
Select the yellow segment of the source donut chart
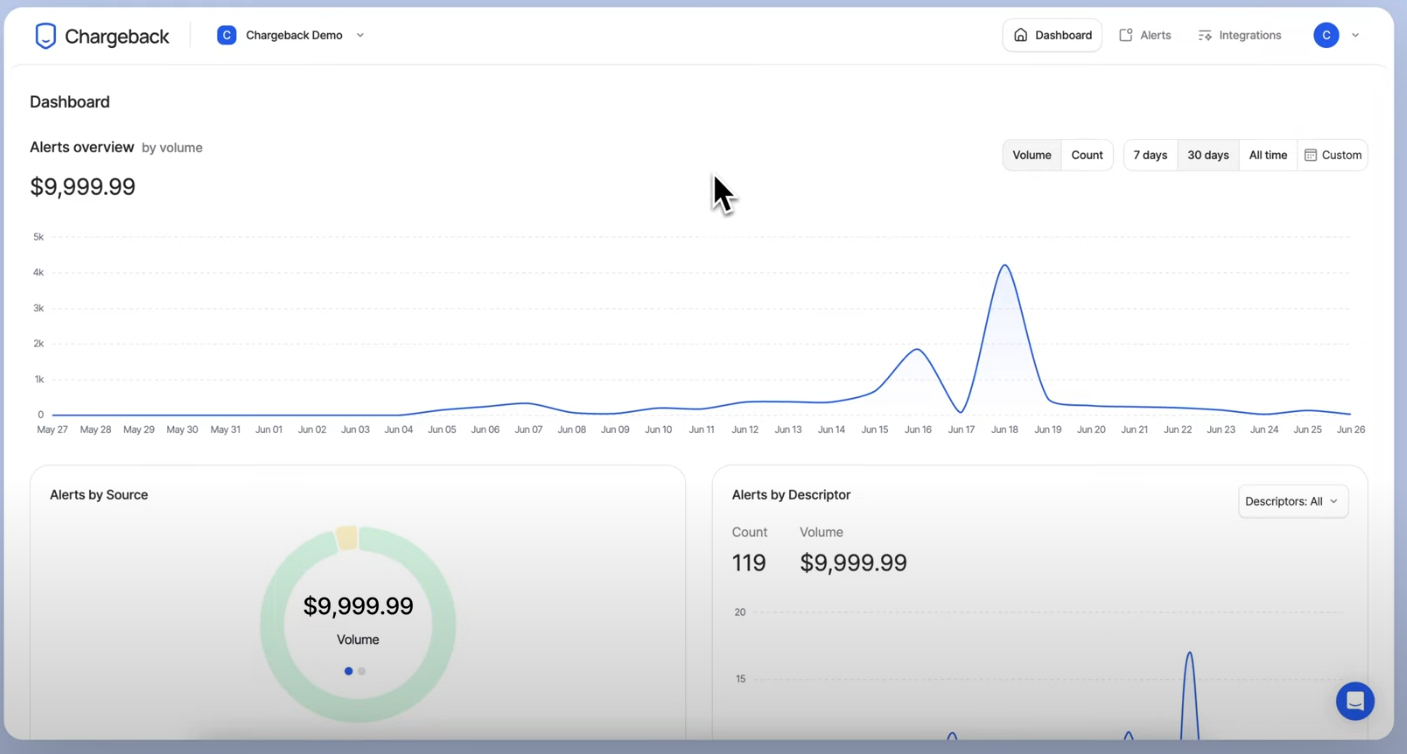[x=348, y=535]
